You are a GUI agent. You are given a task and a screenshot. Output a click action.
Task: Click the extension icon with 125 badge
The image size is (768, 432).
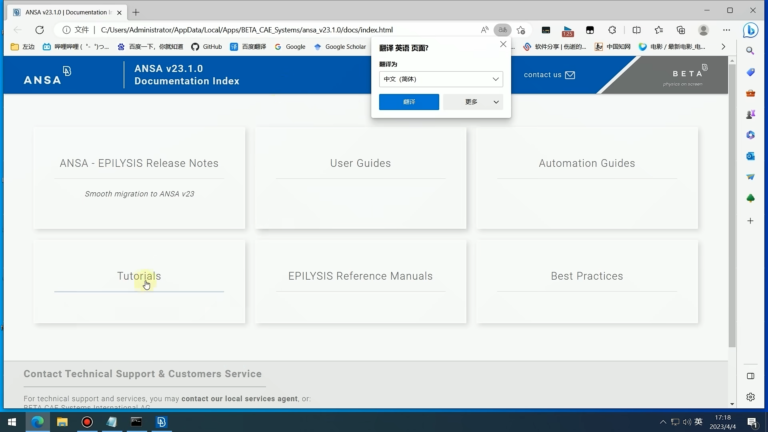[x=568, y=31]
